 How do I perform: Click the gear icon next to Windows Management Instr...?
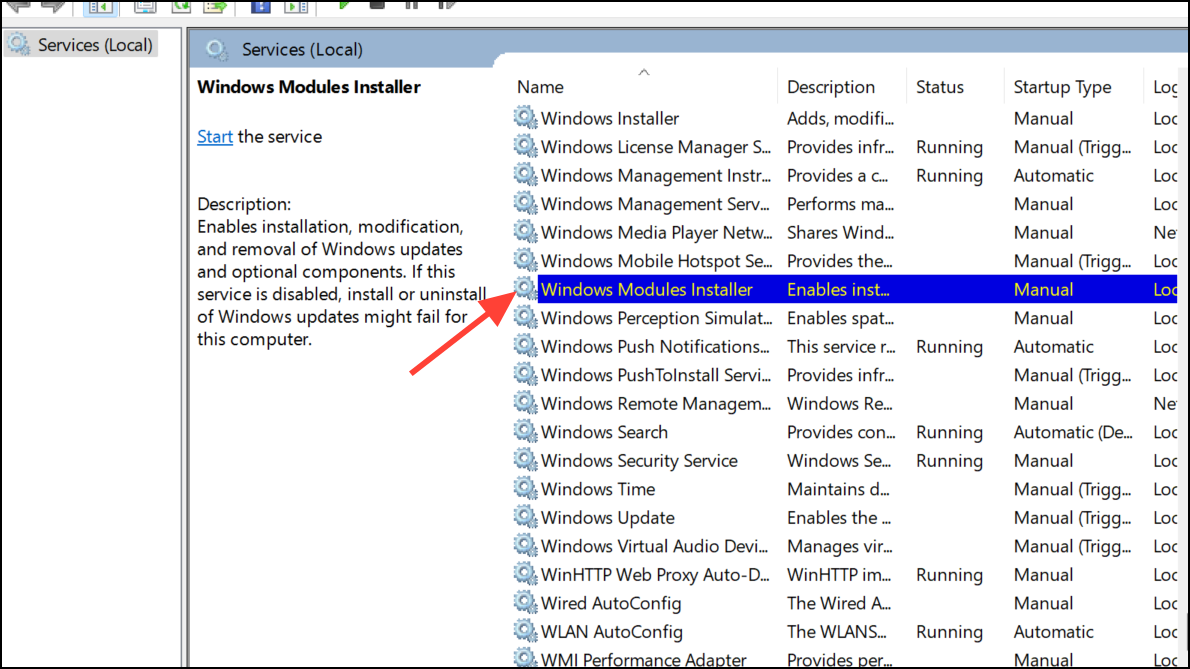coord(525,175)
